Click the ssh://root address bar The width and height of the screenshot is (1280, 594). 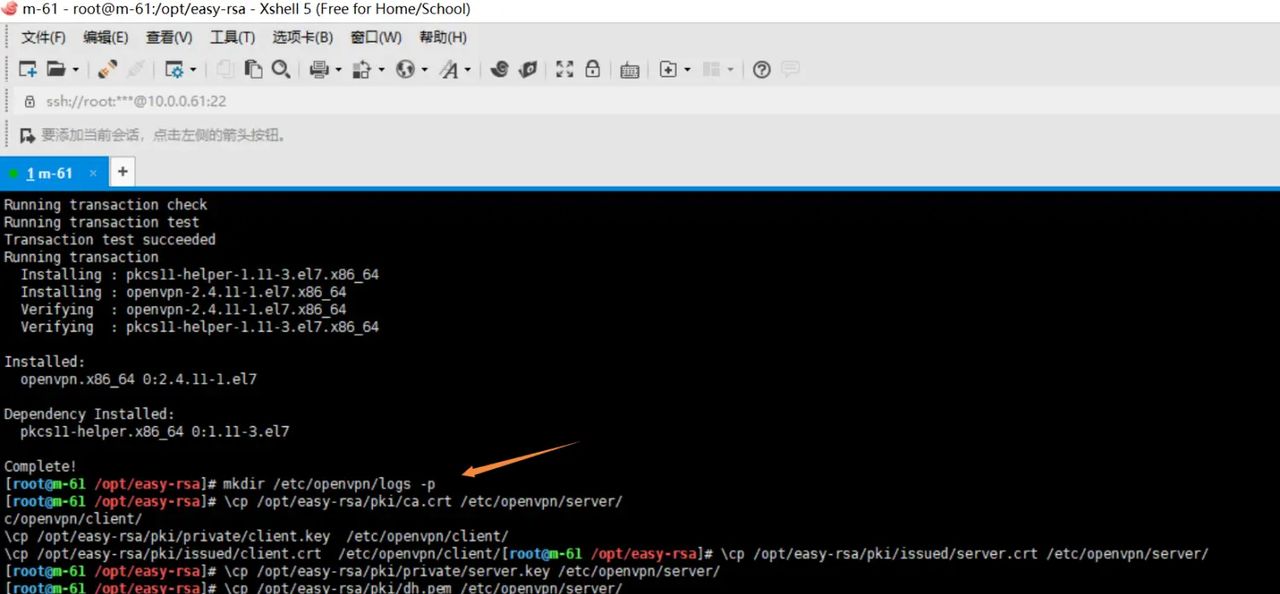tap(136, 101)
